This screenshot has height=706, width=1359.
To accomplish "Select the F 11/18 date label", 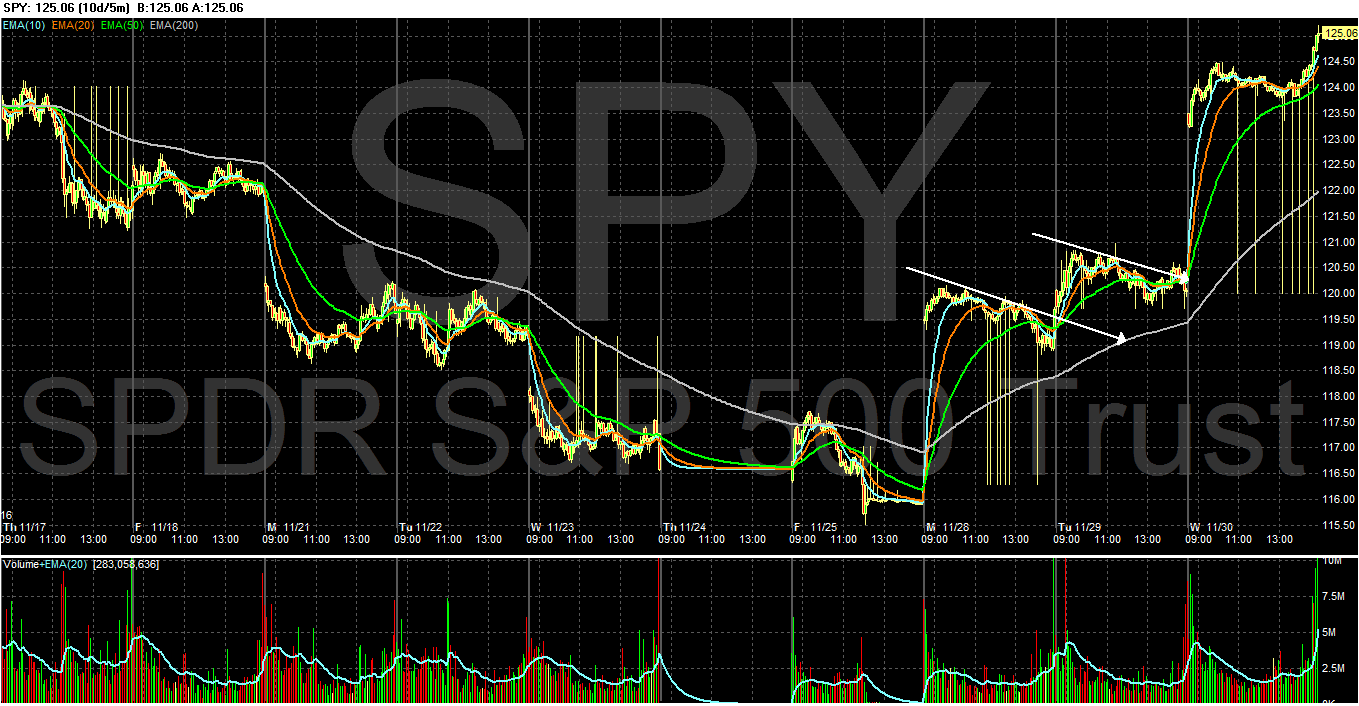I will point(157,526).
